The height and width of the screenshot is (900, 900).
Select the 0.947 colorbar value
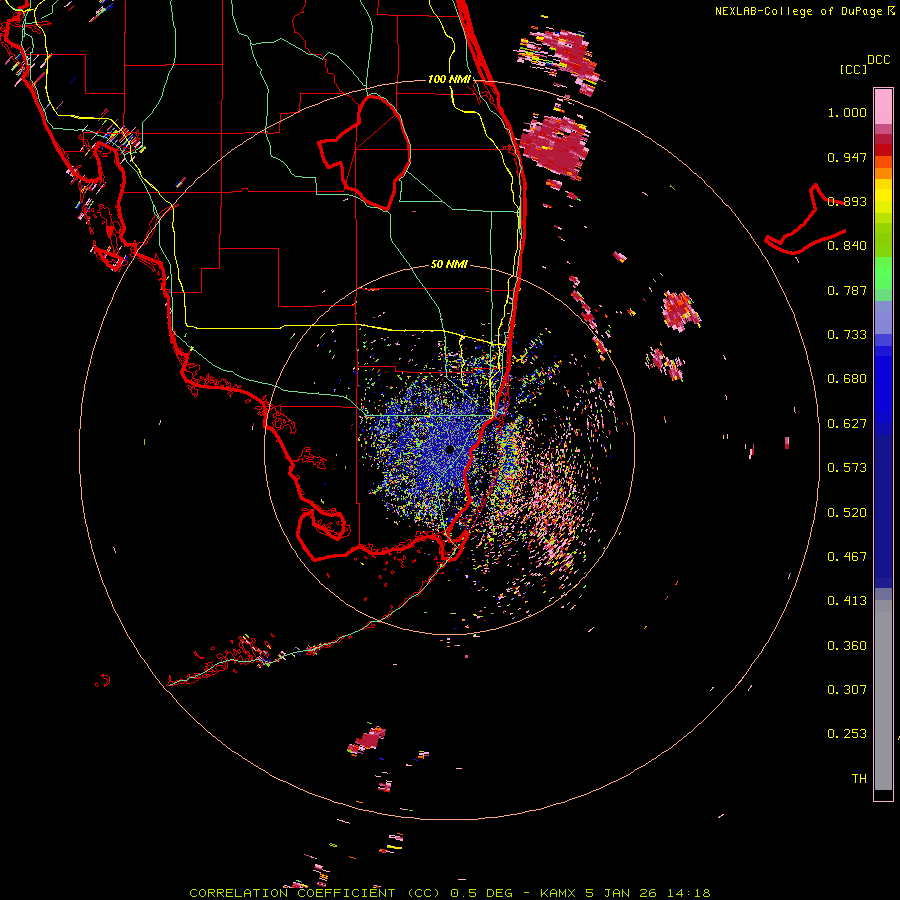click(847, 157)
